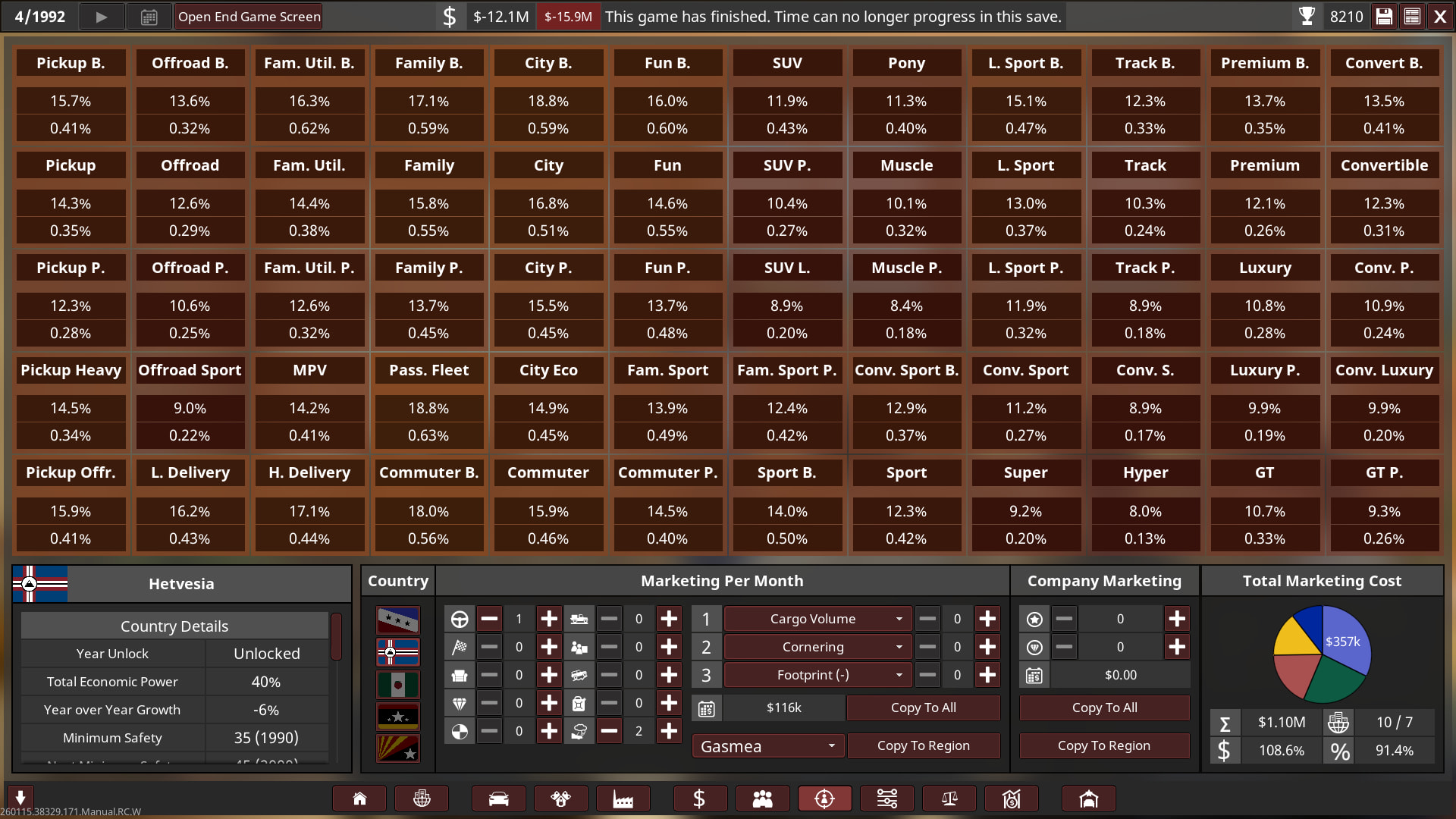Click the showroom garage icon
Screen dimensions: 1456x819
1088,799
